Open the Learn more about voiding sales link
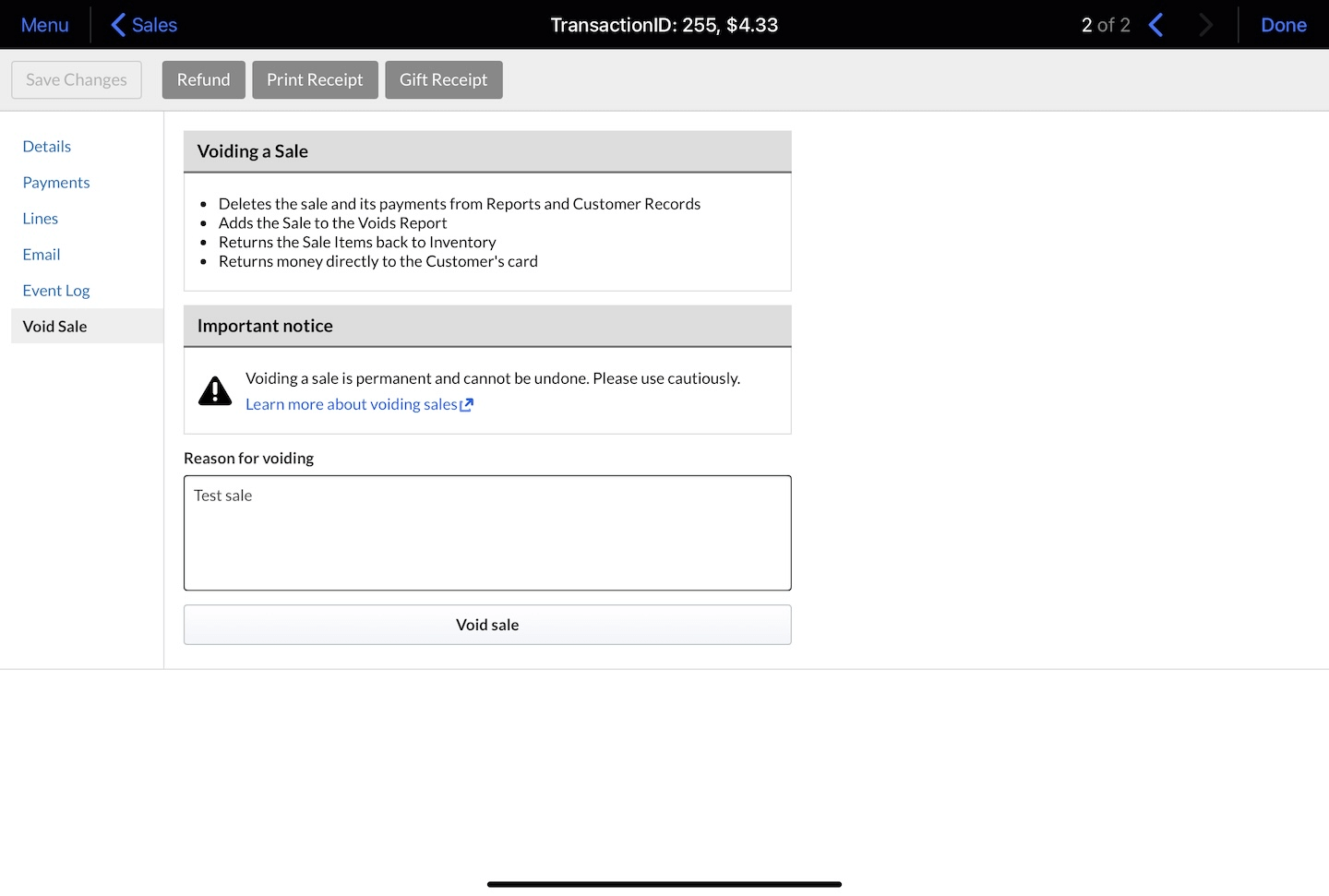 pos(351,405)
